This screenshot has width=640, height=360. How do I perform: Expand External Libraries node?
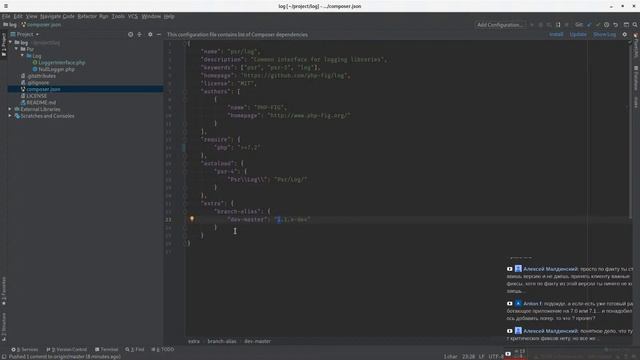click(x=10, y=109)
